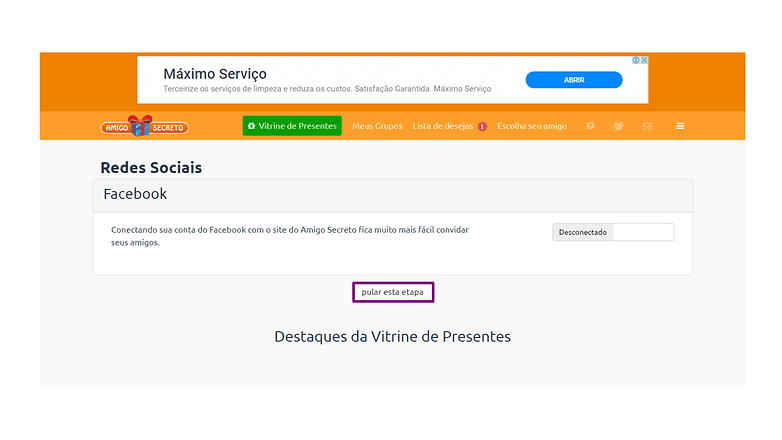Click the Conectando sua conta do Facebook text

pyautogui.click(x=290, y=236)
